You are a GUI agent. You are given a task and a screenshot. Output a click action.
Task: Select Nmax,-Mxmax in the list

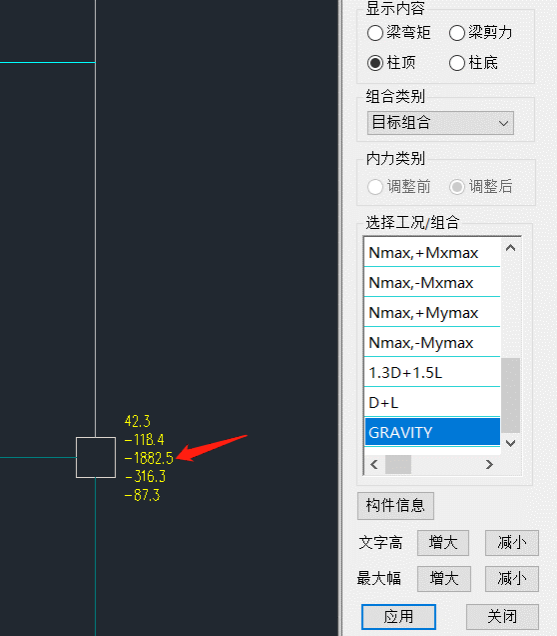432,283
